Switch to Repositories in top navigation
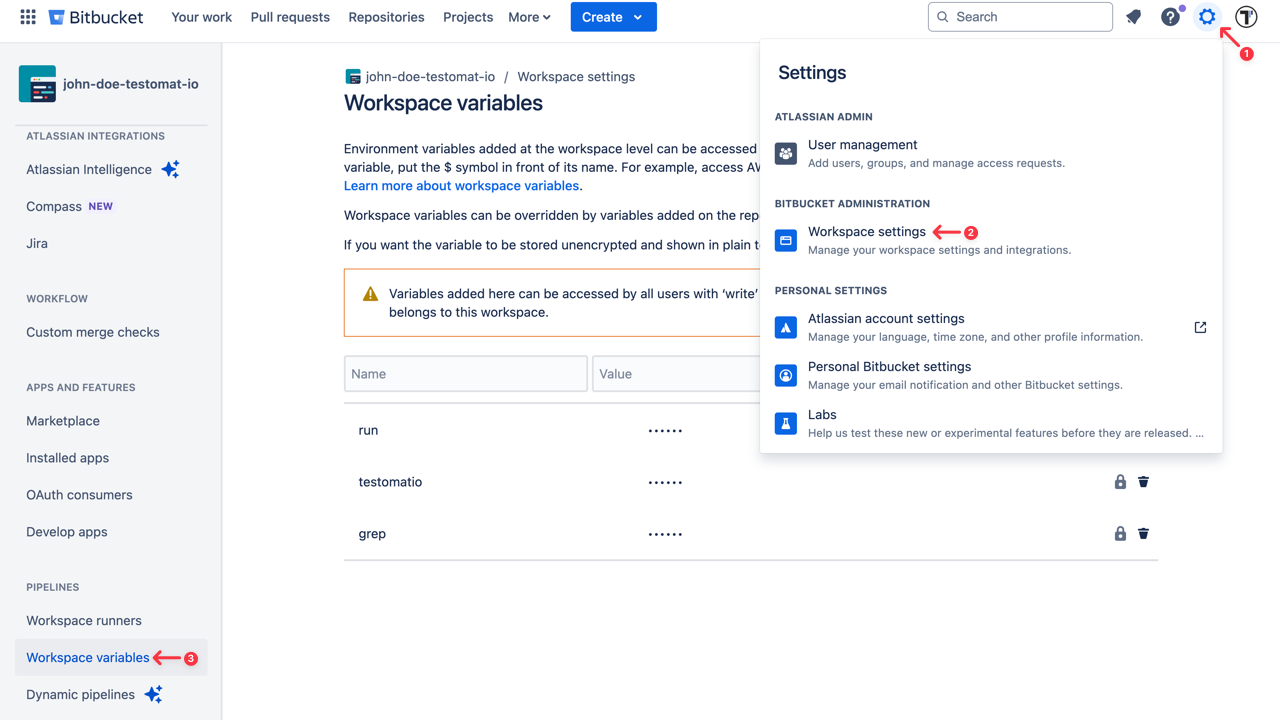This screenshot has height=720, width=1280. point(386,17)
